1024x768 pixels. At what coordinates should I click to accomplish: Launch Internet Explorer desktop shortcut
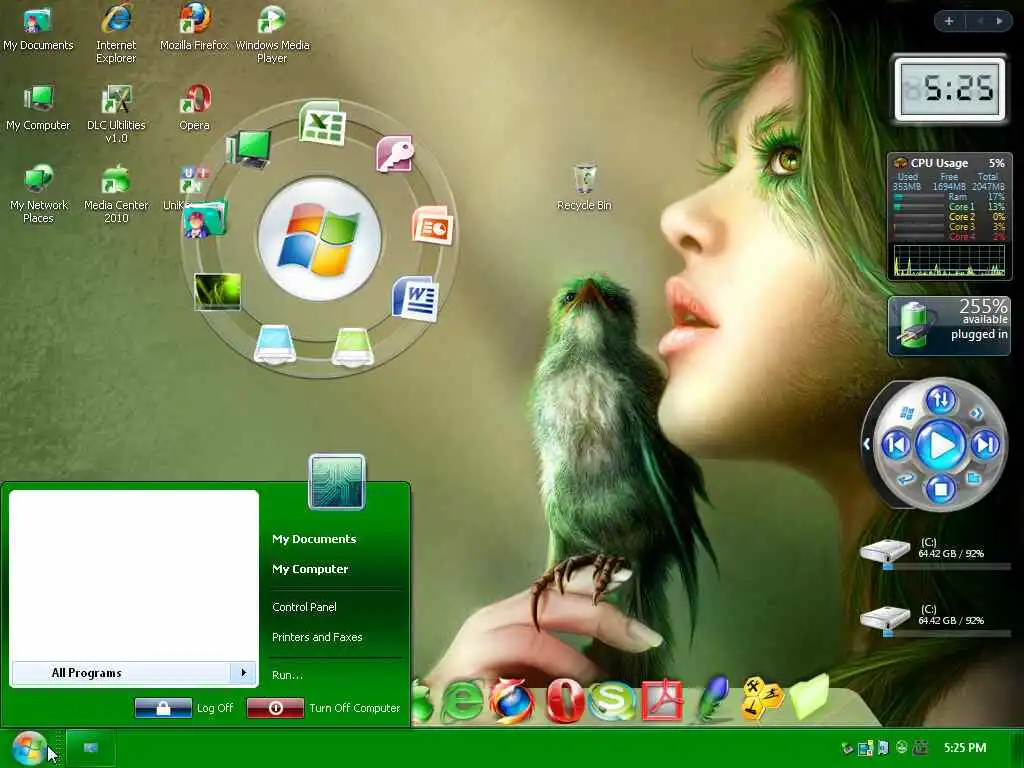[x=116, y=33]
